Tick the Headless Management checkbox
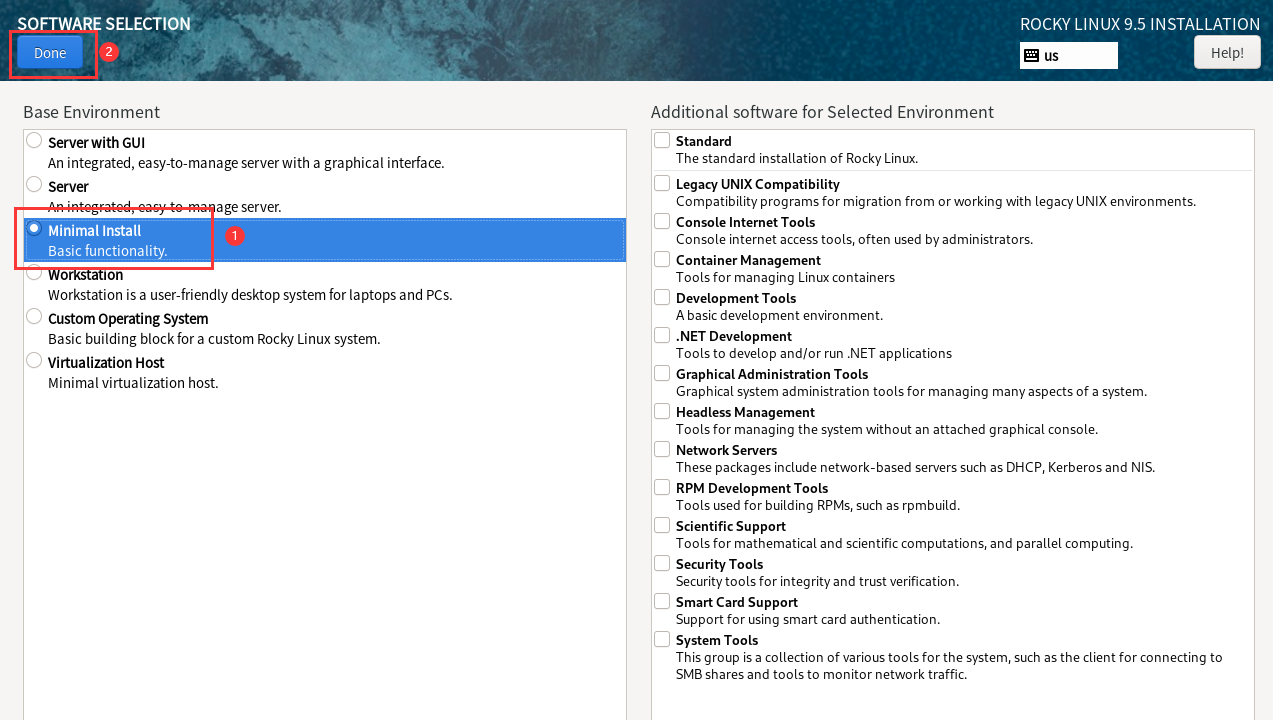 pyautogui.click(x=662, y=411)
